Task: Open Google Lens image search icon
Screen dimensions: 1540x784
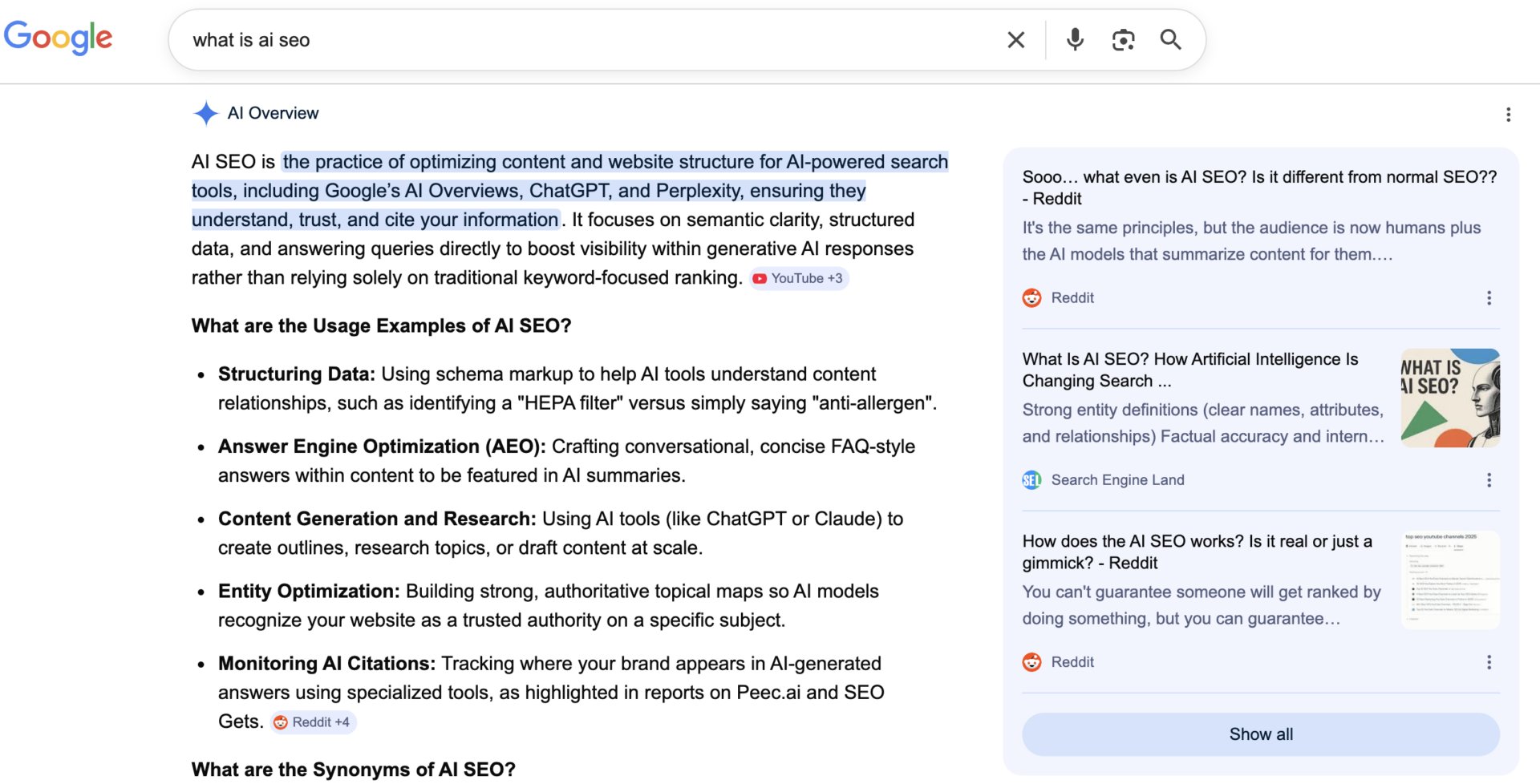Action: (1123, 40)
